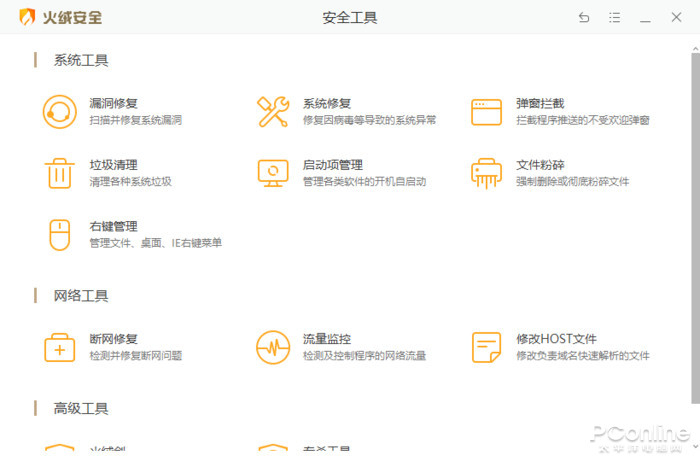Close the 安全工具 window
The image size is (700, 461).
[x=676, y=17]
